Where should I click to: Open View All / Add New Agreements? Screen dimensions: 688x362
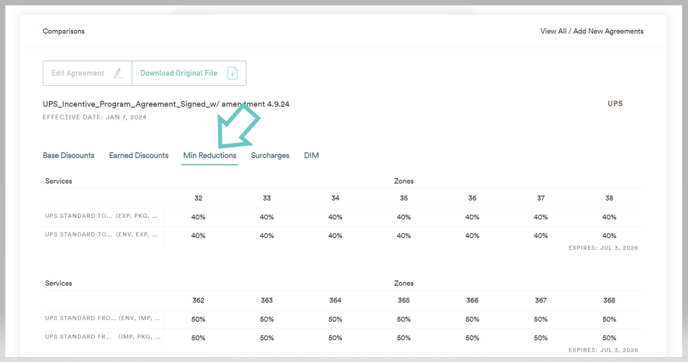[591, 31]
